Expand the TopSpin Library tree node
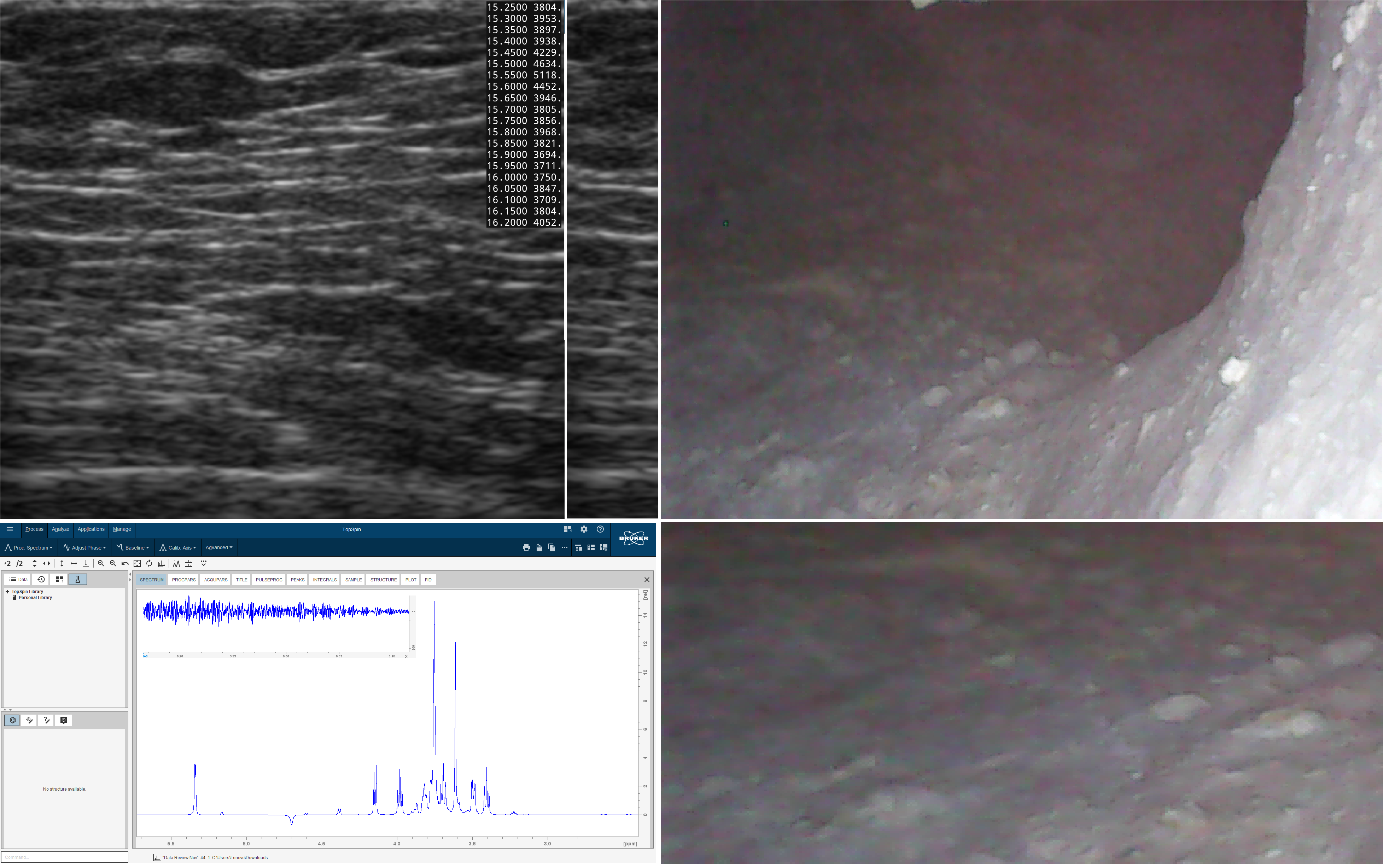Screen dimensions: 1383x868 (7, 591)
